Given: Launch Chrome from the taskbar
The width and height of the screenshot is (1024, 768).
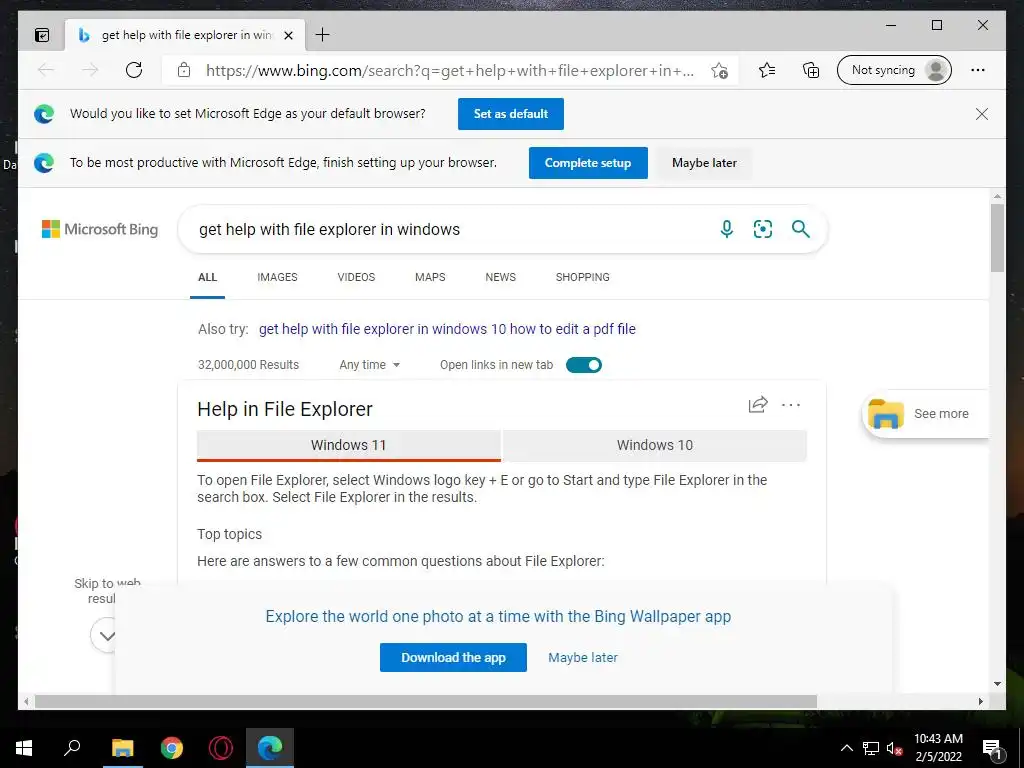Looking at the screenshot, I should coord(172,748).
